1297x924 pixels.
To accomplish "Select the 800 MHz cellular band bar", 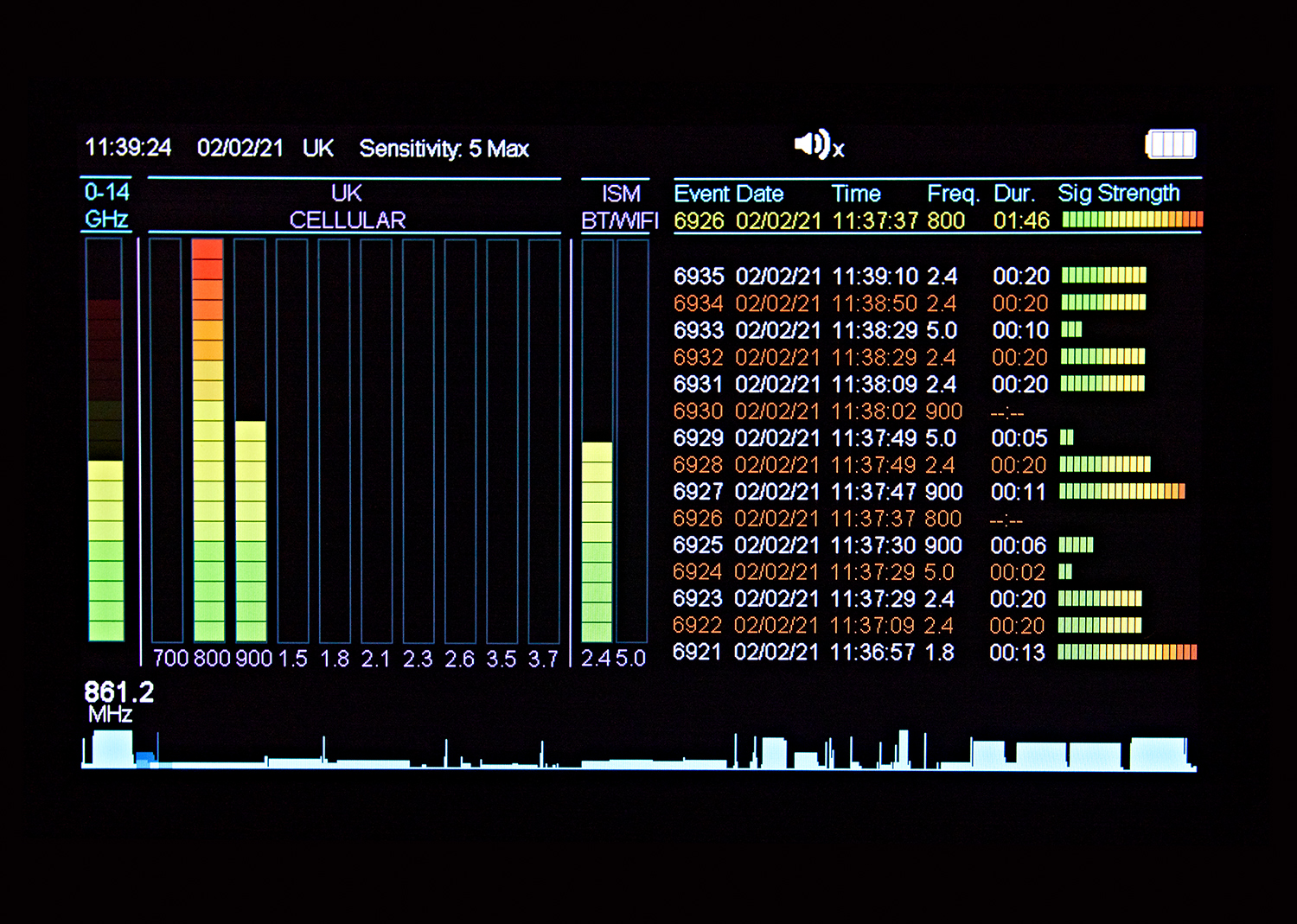I will click(x=208, y=441).
